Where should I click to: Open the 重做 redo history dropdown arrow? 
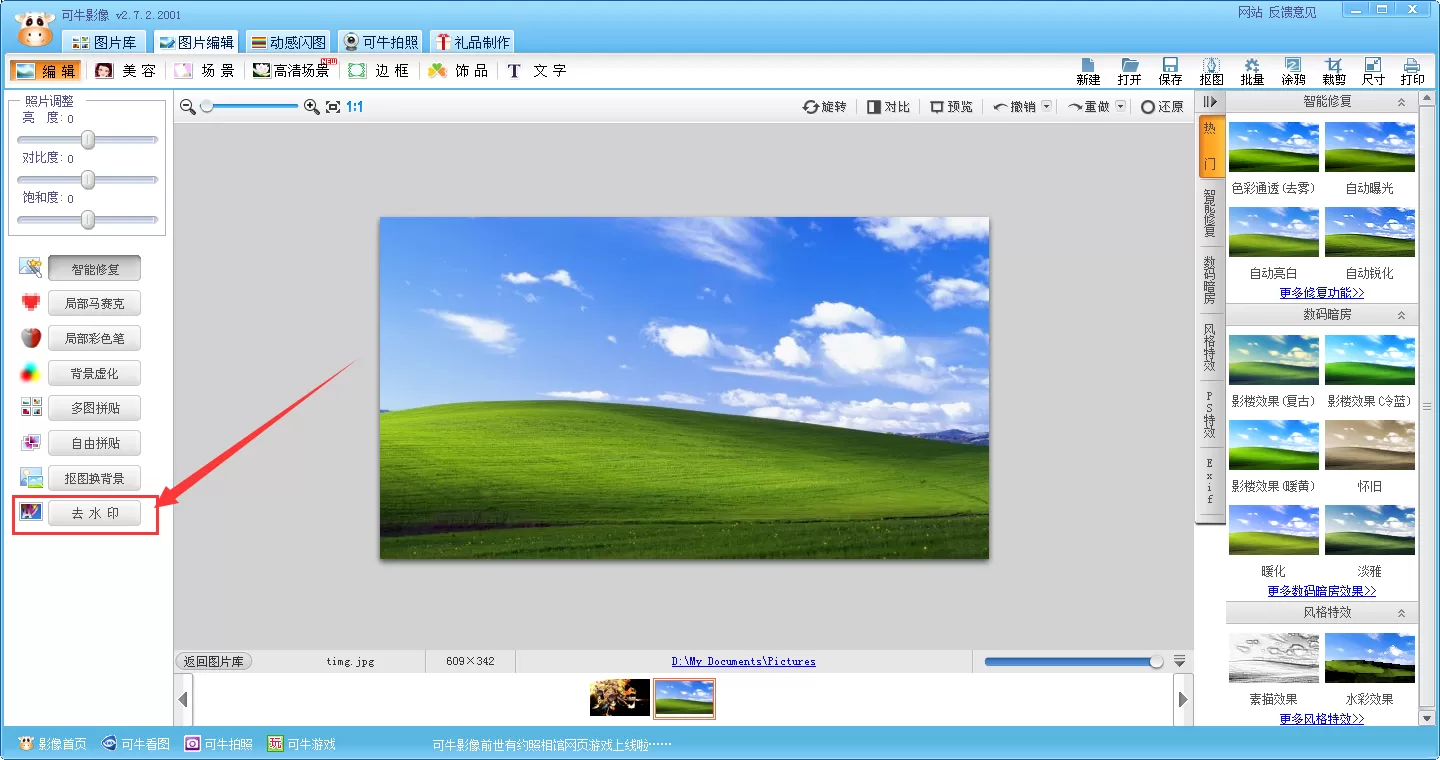point(1120,106)
